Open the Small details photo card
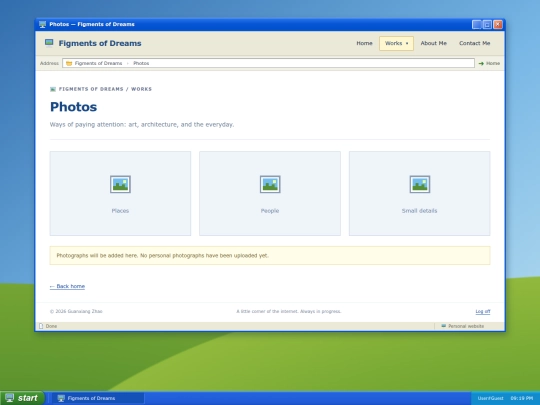Viewport: 540px width, 405px height. (419, 194)
